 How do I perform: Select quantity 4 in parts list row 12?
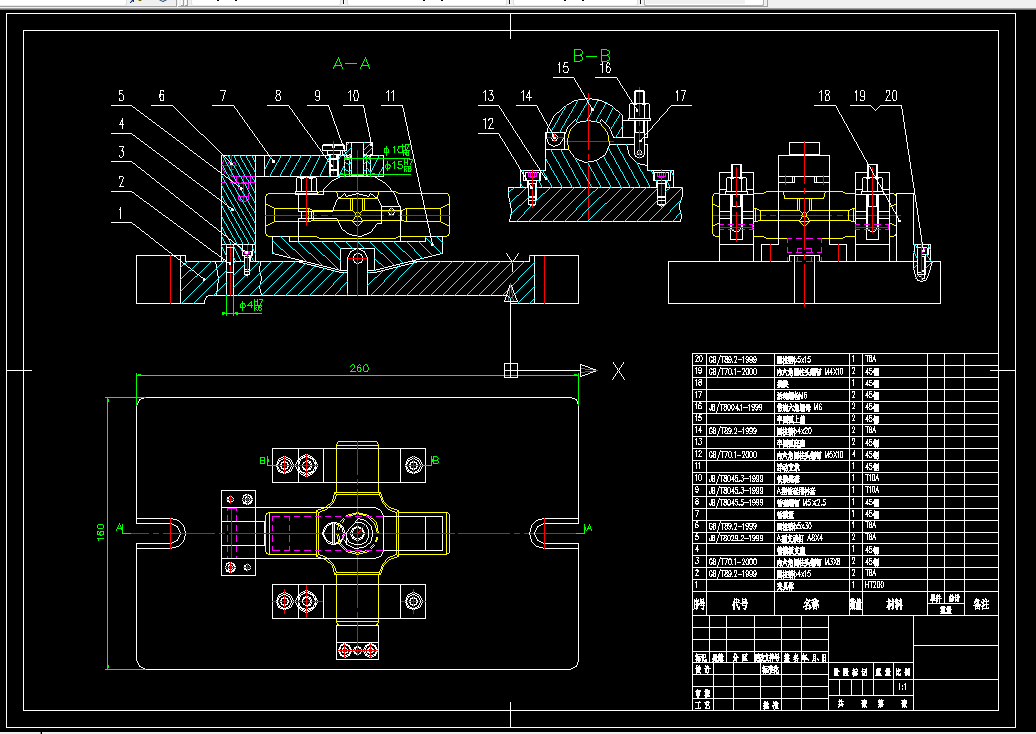pos(854,455)
